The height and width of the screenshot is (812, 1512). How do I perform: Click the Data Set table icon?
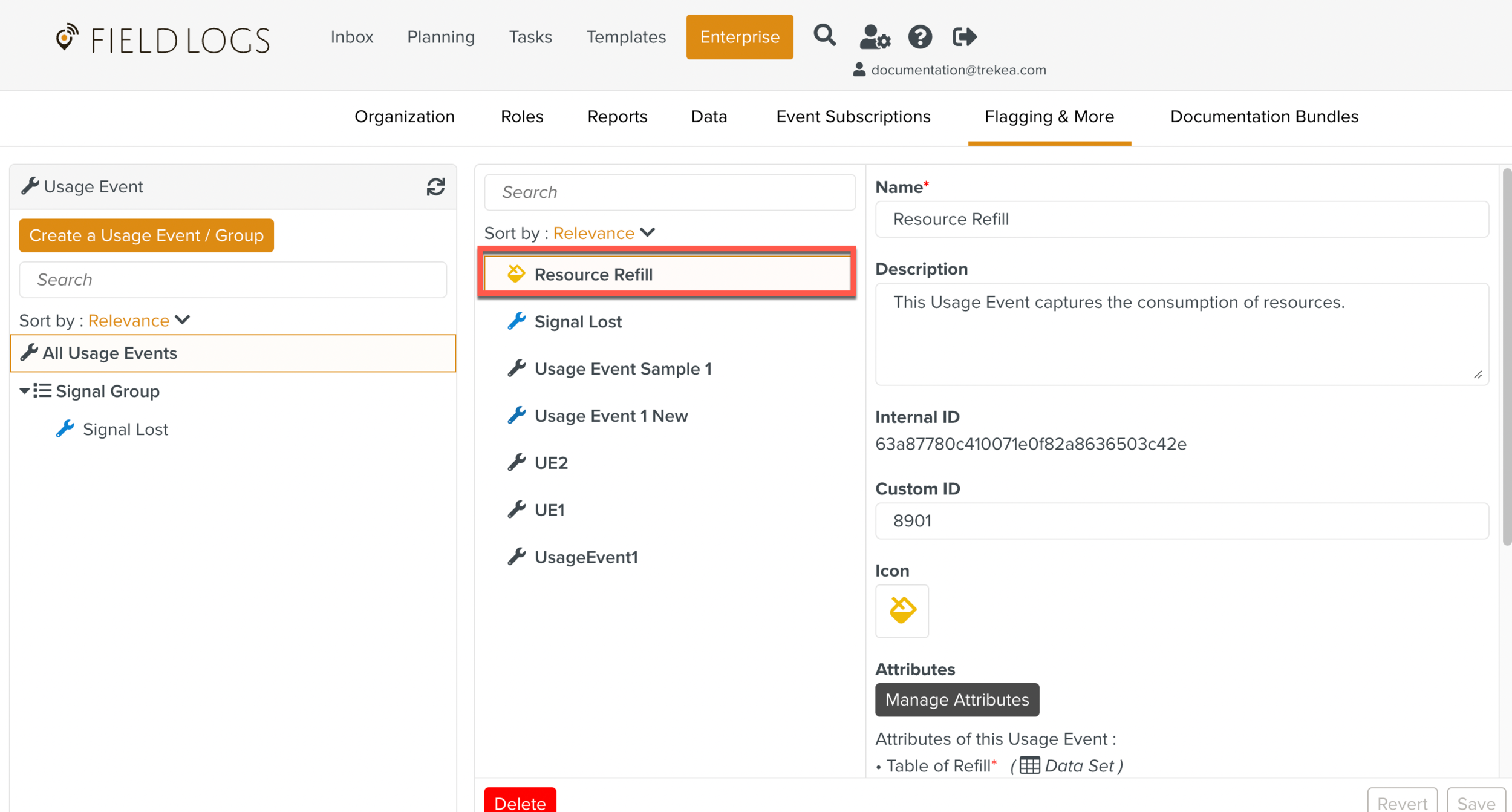click(x=1029, y=765)
